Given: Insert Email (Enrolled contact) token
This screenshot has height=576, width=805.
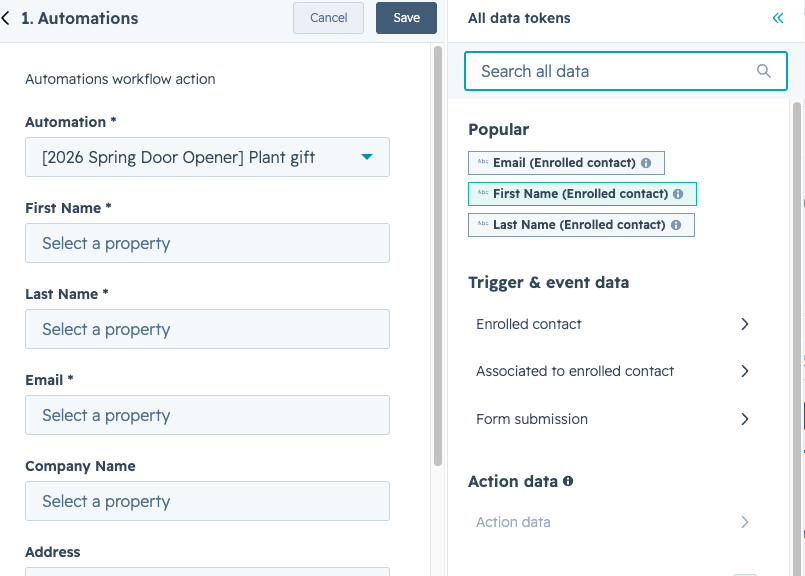Looking at the screenshot, I should pyautogui.click(x=566, y=163).
